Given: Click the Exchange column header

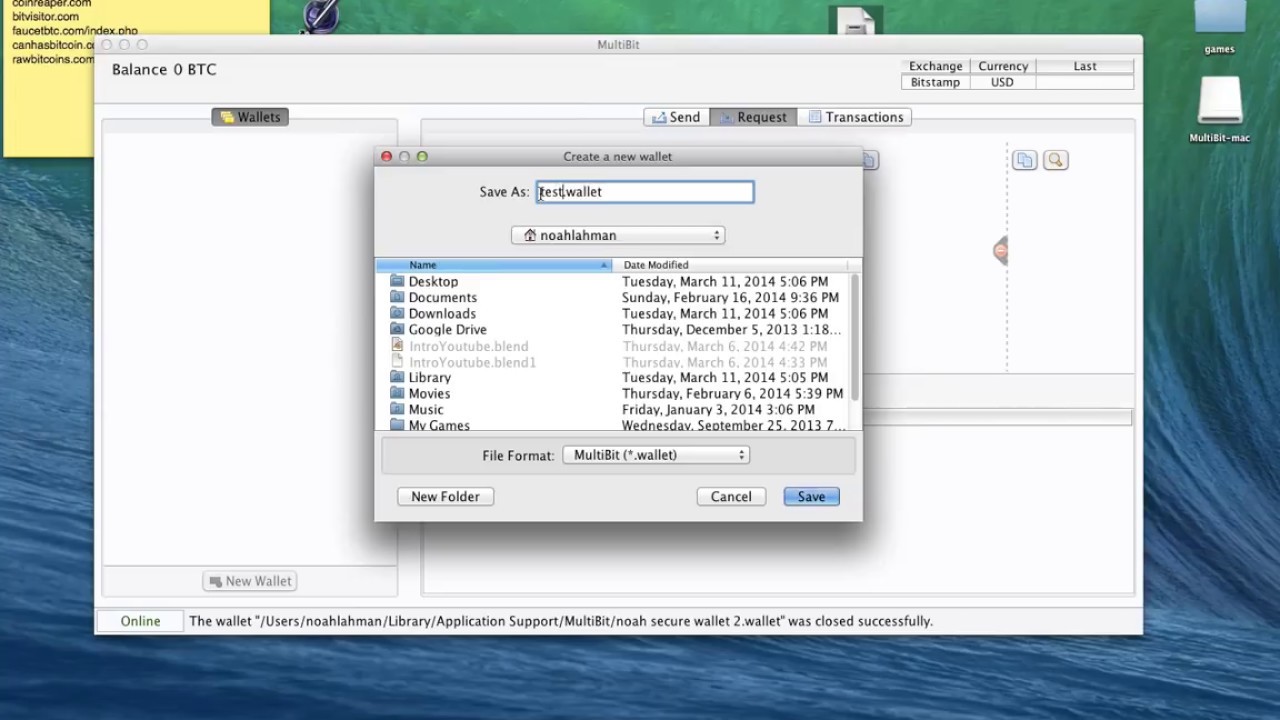Looking at the screenshot, I should click(x=935, y=66).
